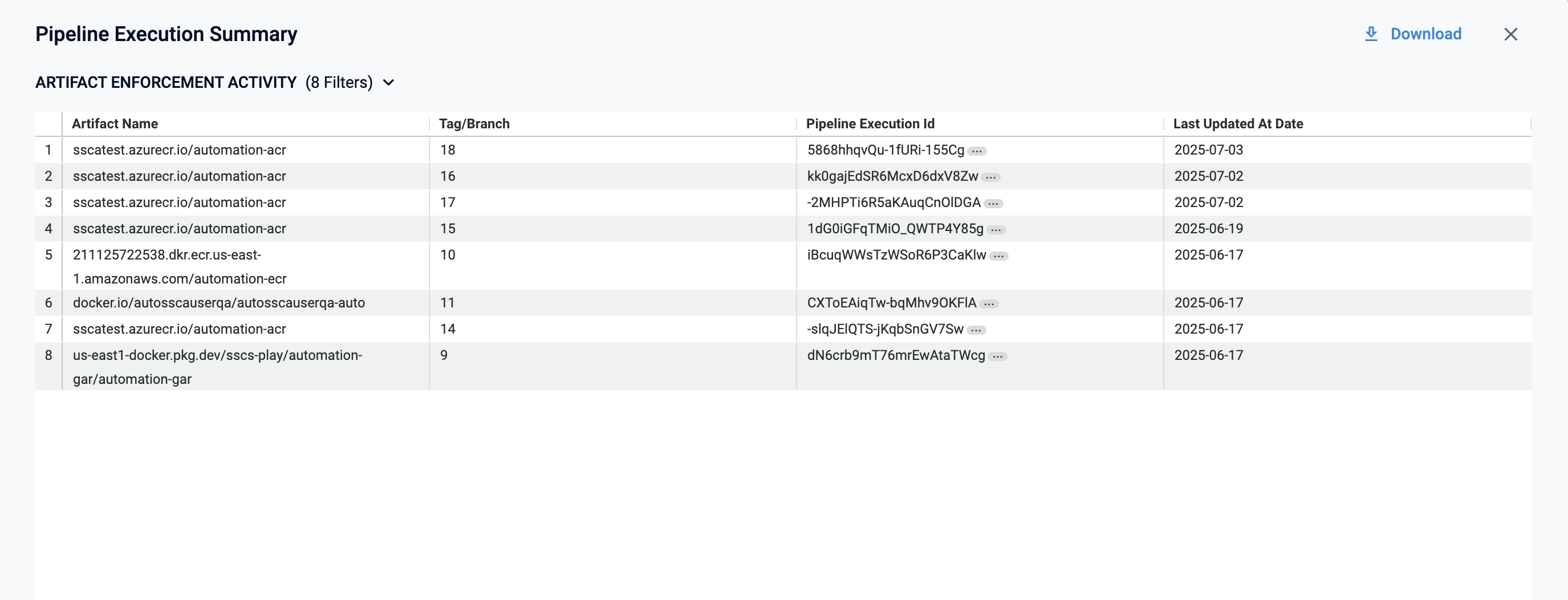Click the Download icon in header
The image size is (1568, 600).
pos(1370,34)
